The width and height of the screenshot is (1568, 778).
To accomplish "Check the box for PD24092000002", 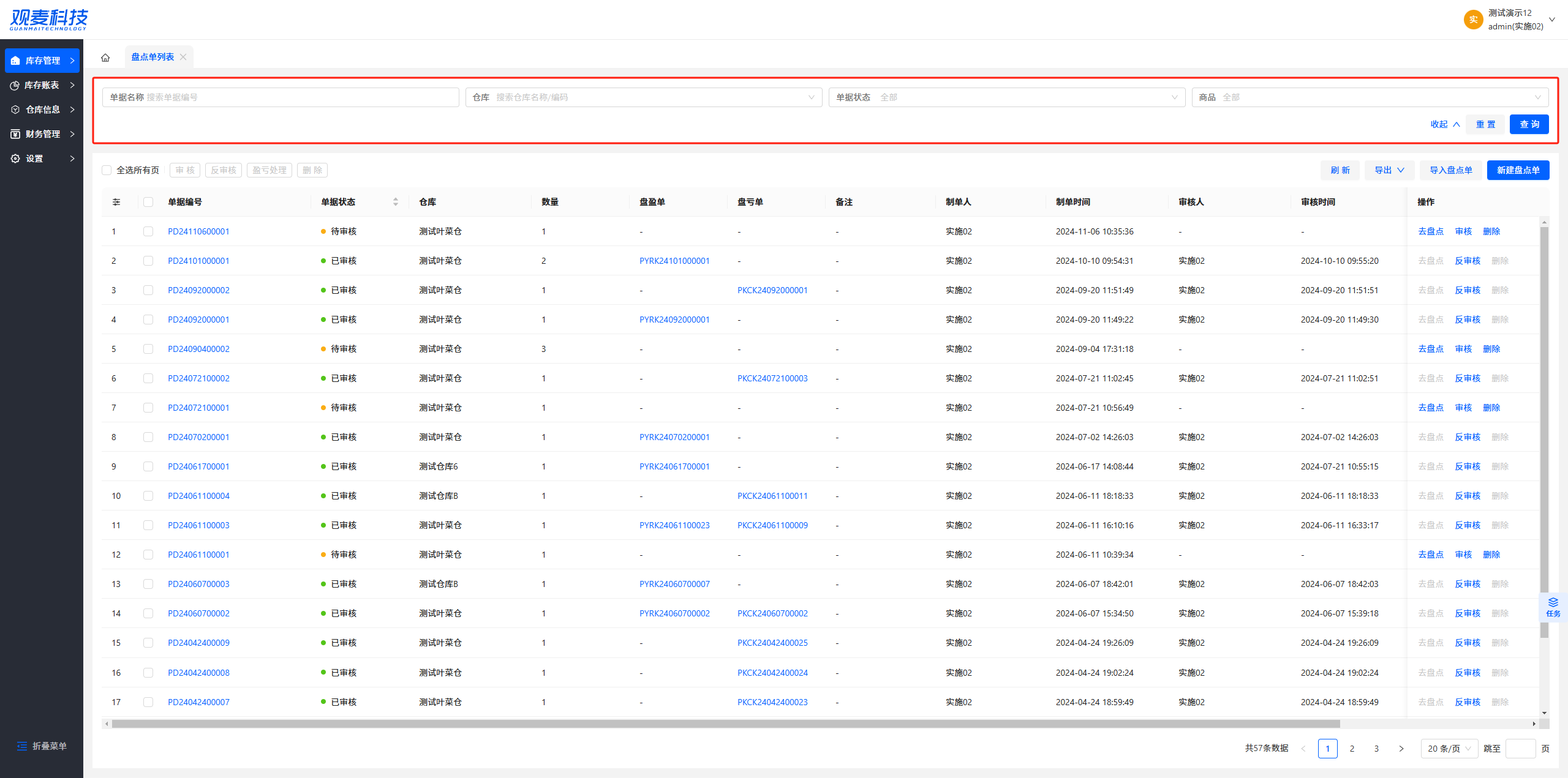I will tap(148, 290).
